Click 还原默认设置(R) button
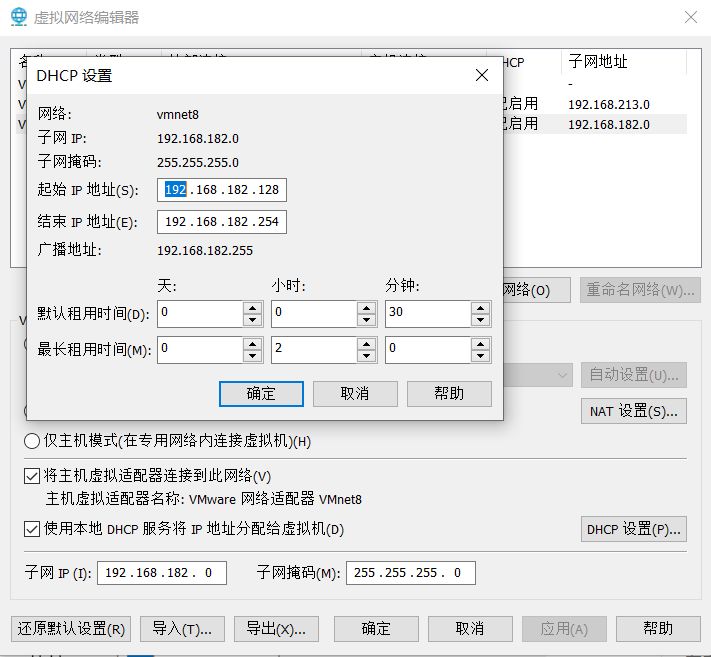The image size is (711, 657). click(71, 629)
